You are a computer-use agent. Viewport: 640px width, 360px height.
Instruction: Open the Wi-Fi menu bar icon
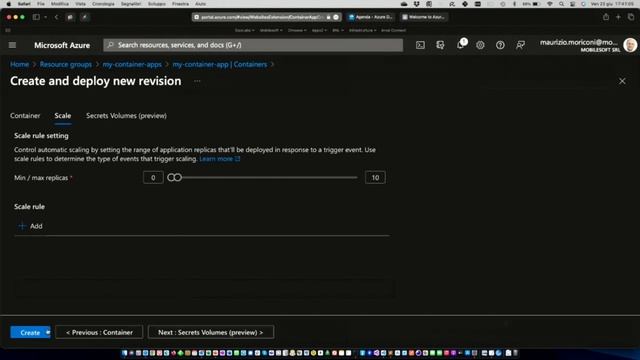tap(550, 4)
